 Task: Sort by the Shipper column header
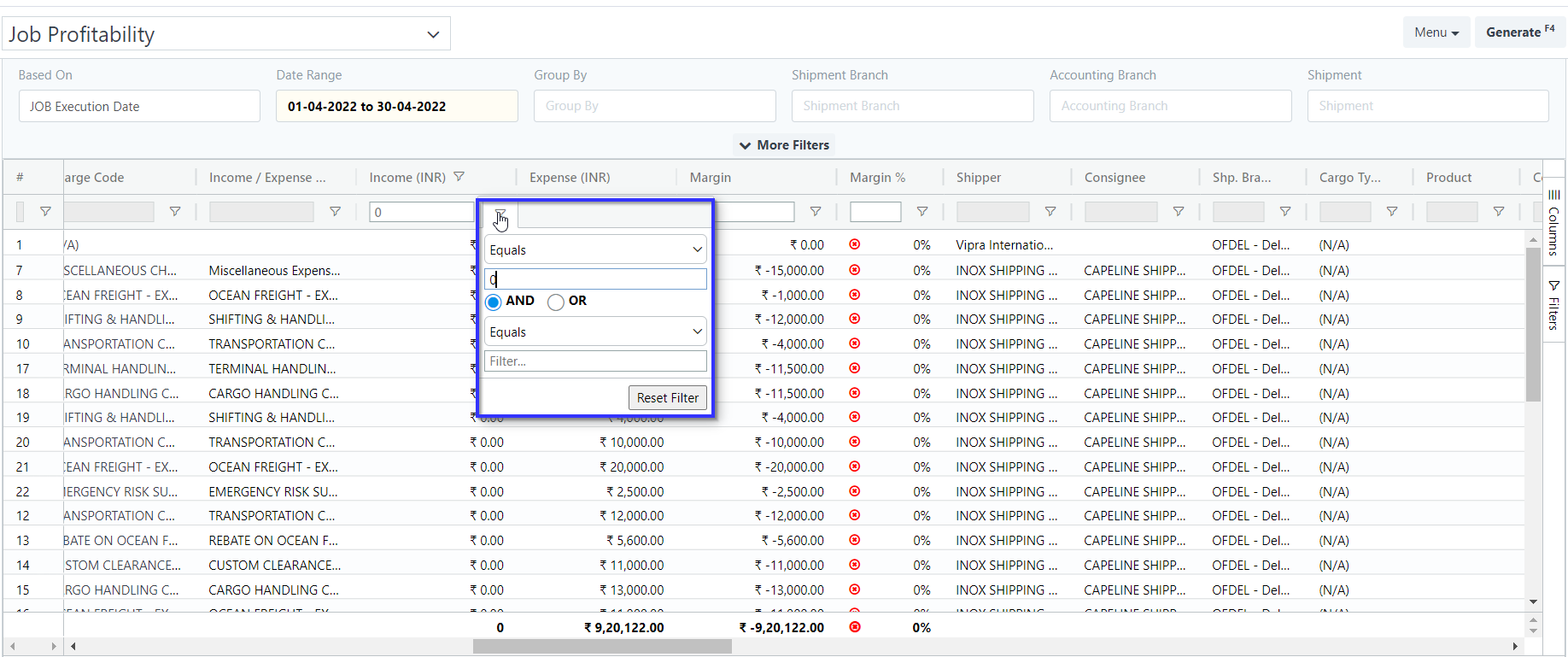click(979, 178)
